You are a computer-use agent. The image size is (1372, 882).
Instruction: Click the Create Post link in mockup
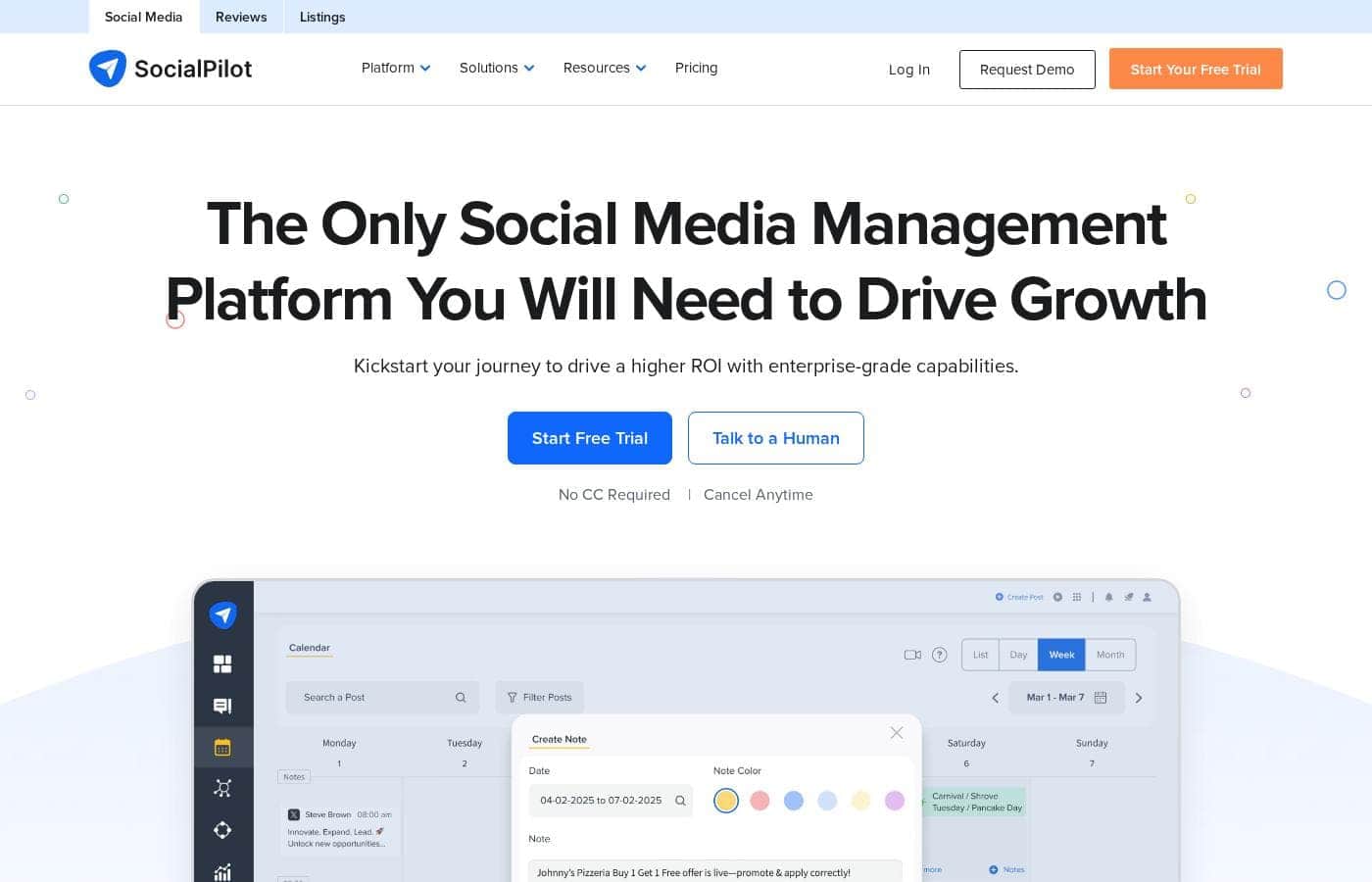point(1019,597)
